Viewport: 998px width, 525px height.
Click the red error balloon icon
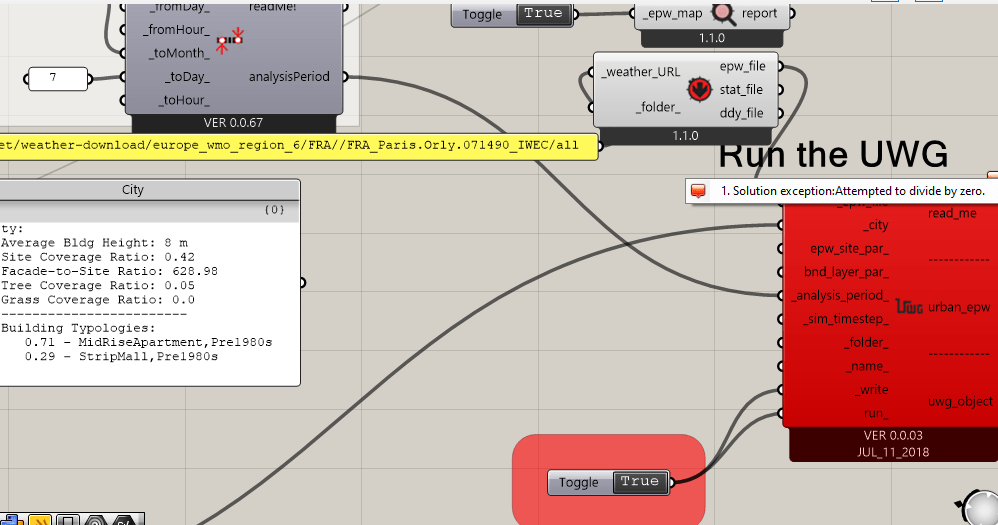698,191
